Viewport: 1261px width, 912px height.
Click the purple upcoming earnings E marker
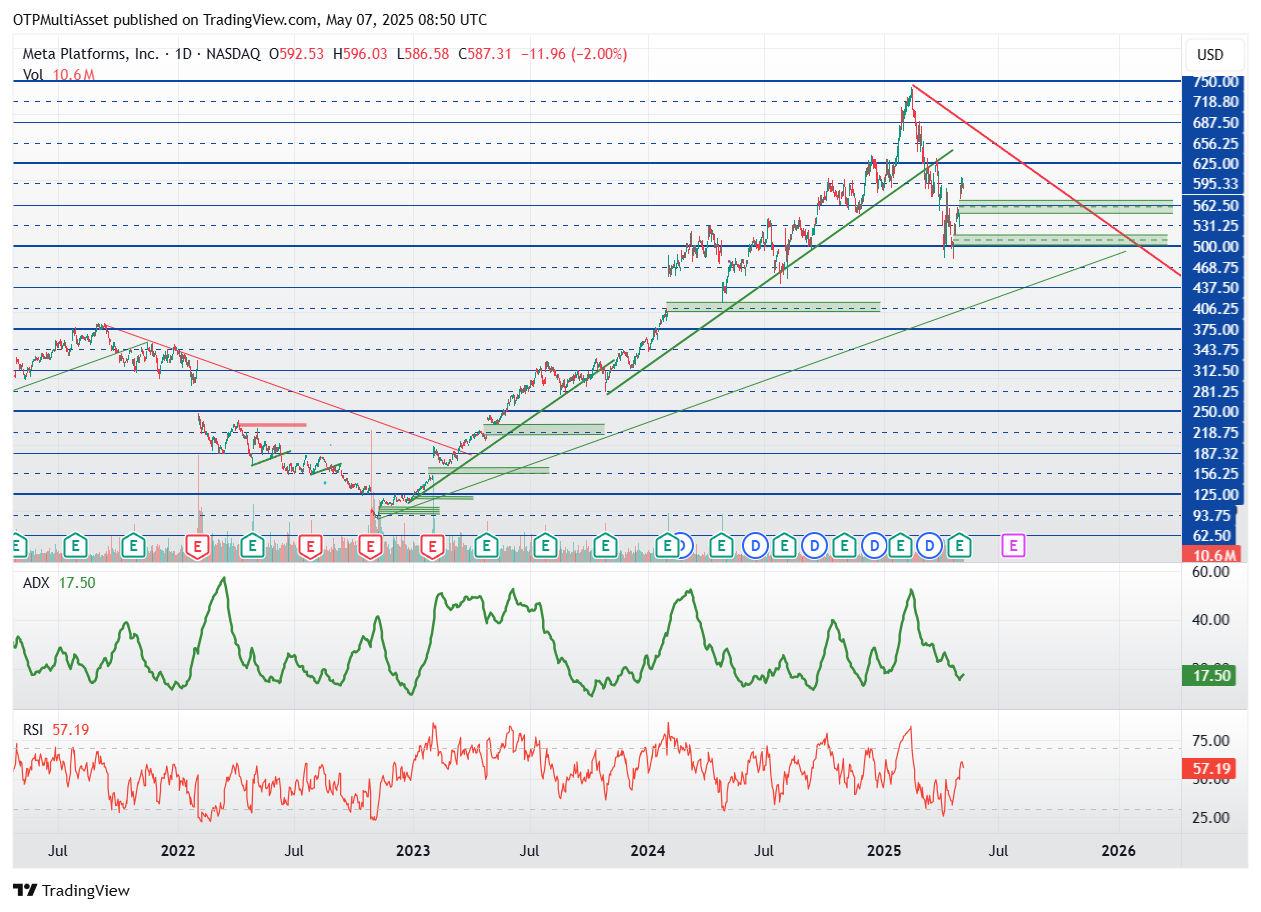click(x=1014, y=545)
